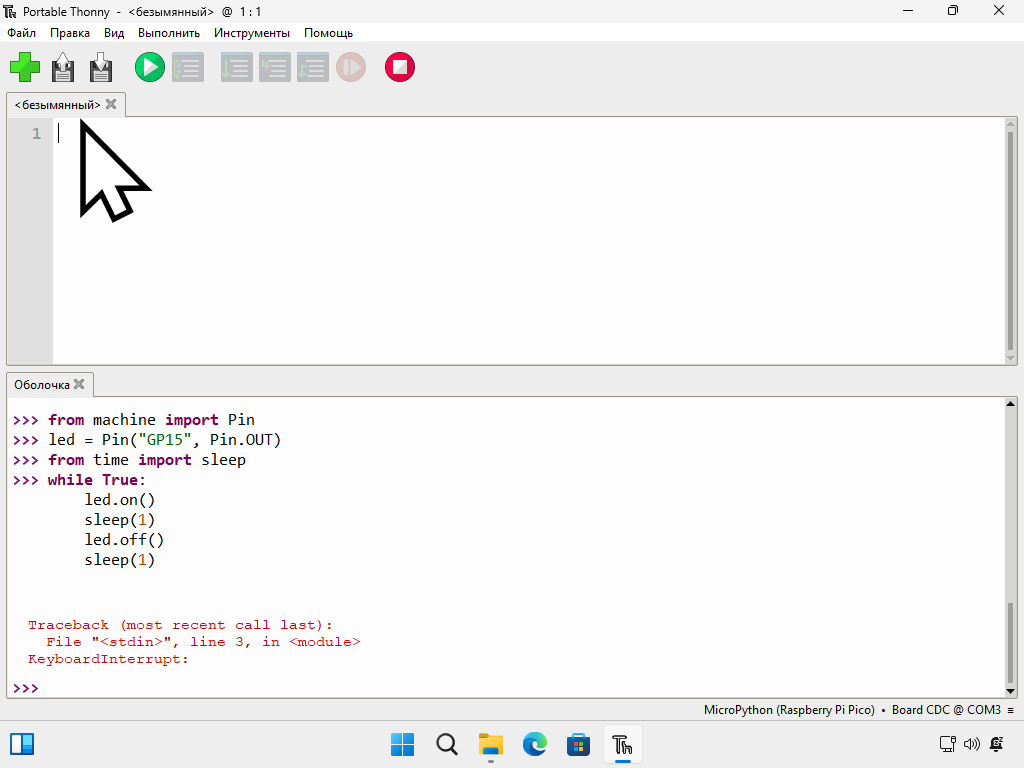Open the Выполнить menu
Viewport: 1024px width, 768px height.
coord(168,33)
